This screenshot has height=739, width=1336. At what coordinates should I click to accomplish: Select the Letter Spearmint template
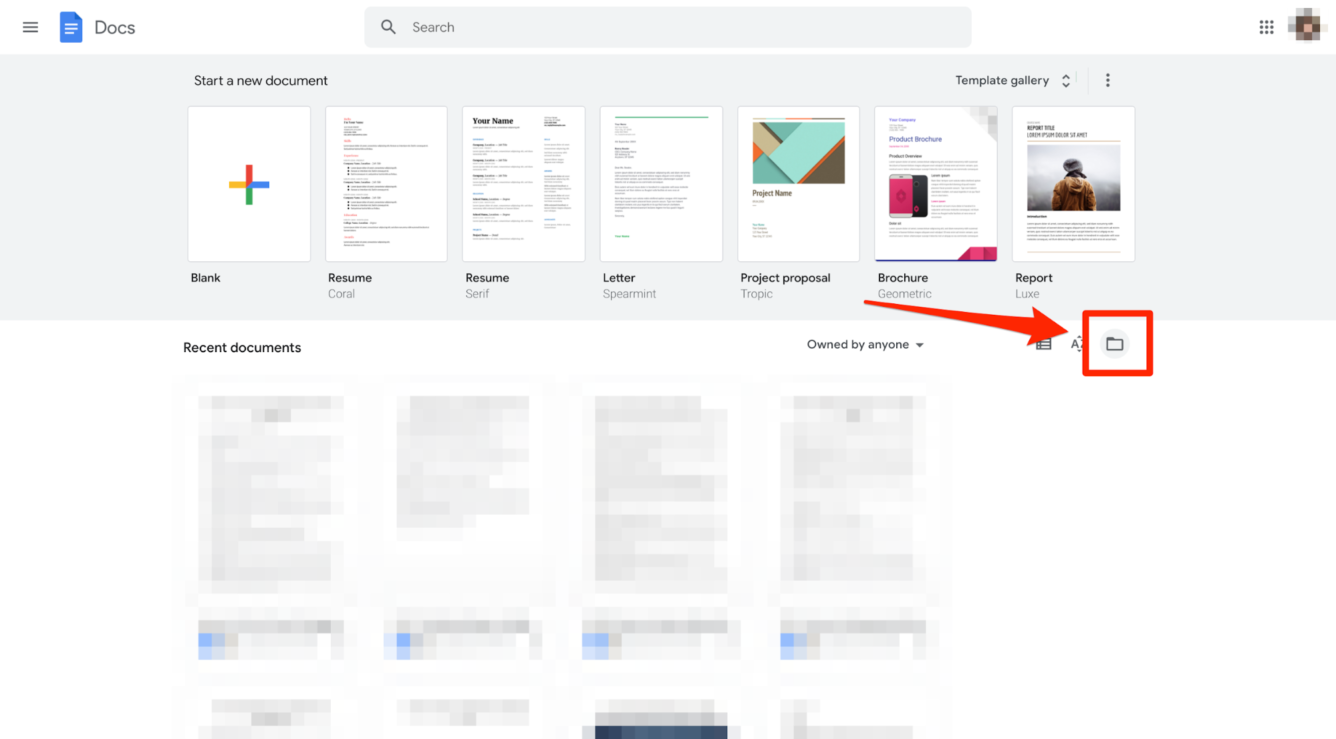[x=661, y=184]
